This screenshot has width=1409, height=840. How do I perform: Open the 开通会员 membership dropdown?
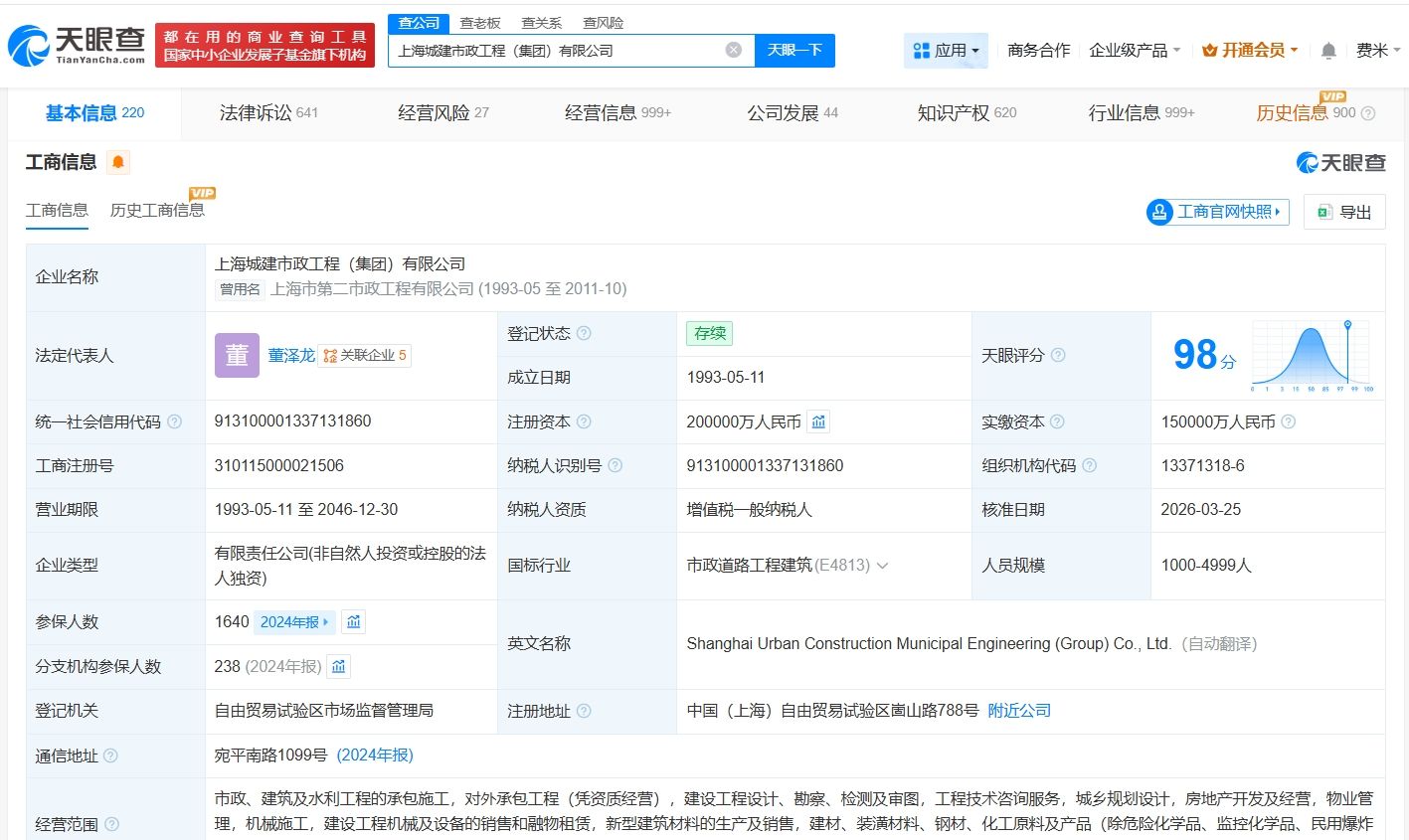(x=1250, y=51)
